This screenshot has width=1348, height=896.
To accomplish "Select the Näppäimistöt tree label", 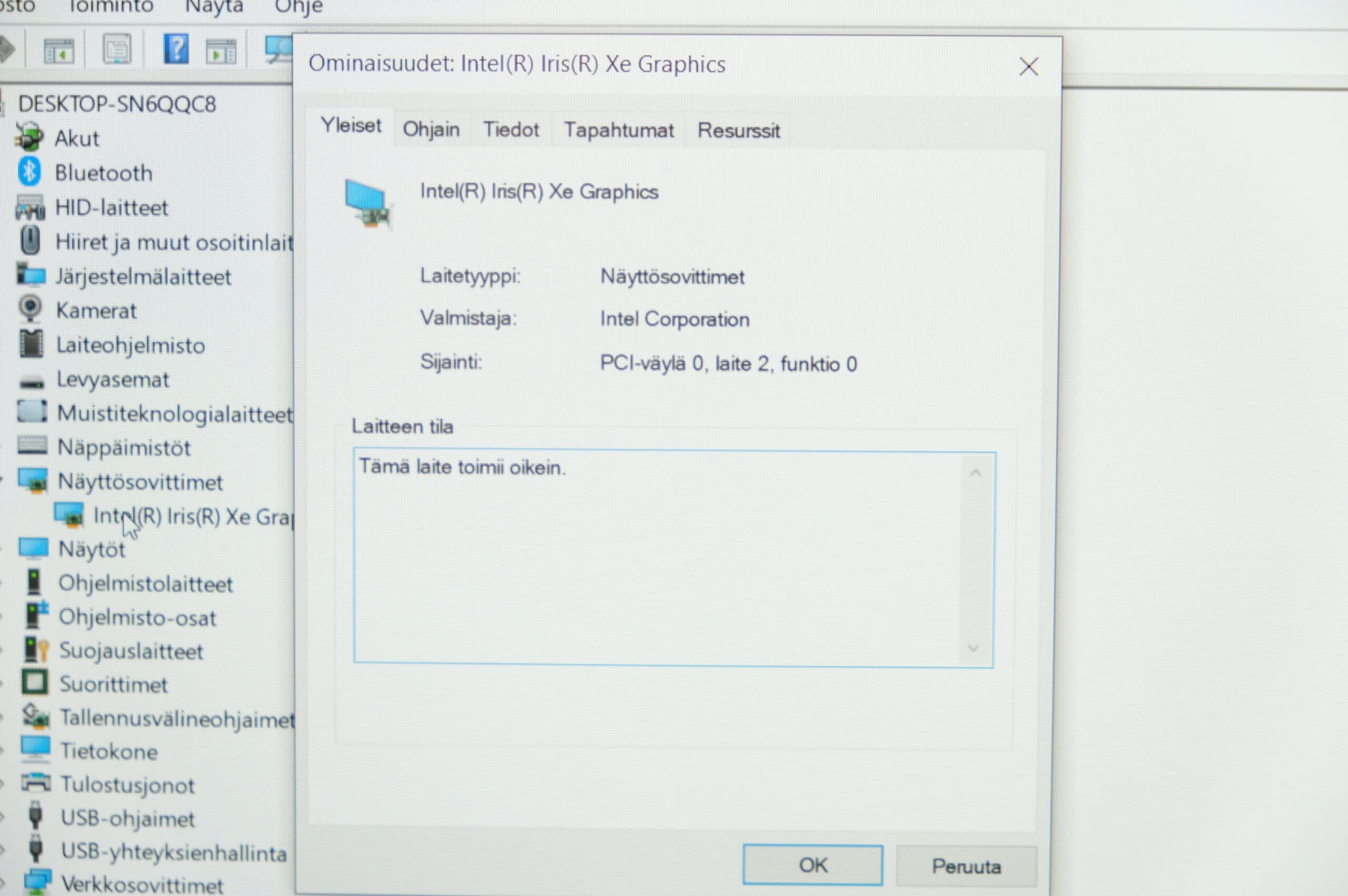I will 124,447.
